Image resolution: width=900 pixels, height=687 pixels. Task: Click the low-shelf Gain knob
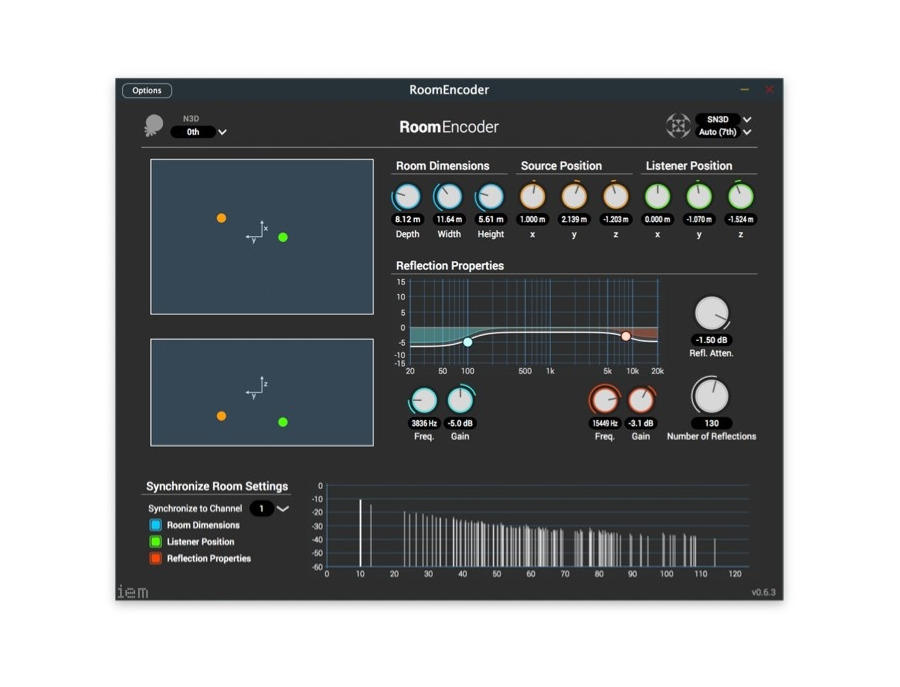tap(460, 400)
